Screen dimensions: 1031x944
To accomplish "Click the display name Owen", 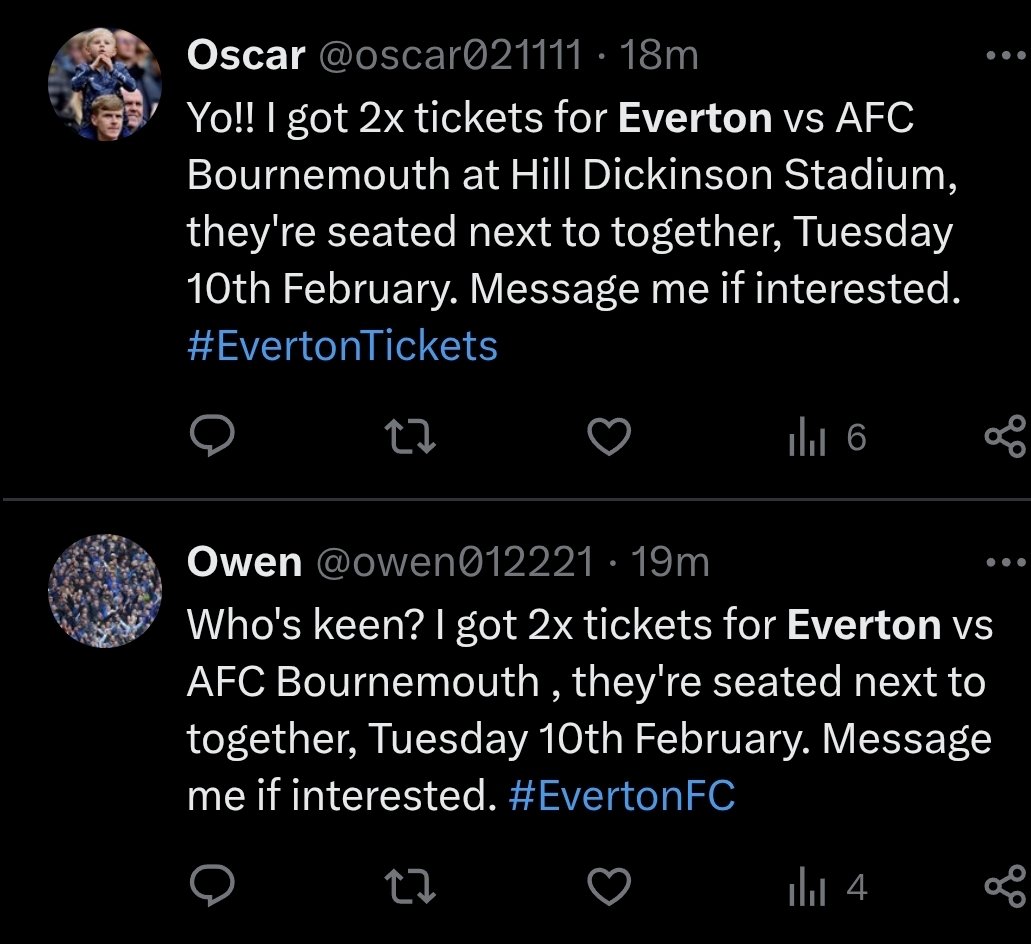I will point(244,562).
